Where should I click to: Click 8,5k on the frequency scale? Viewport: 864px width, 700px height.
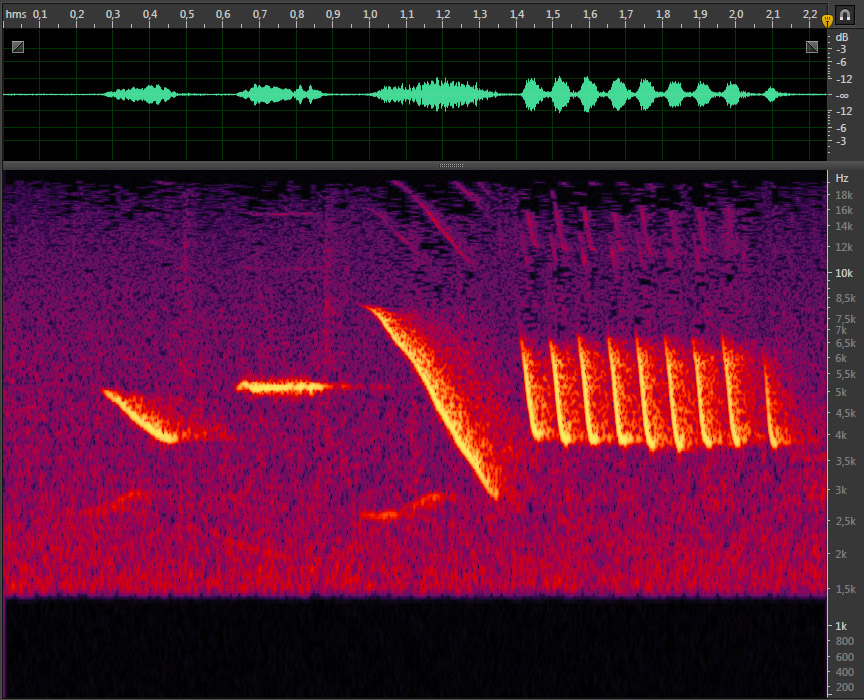[x=846, y=298]
